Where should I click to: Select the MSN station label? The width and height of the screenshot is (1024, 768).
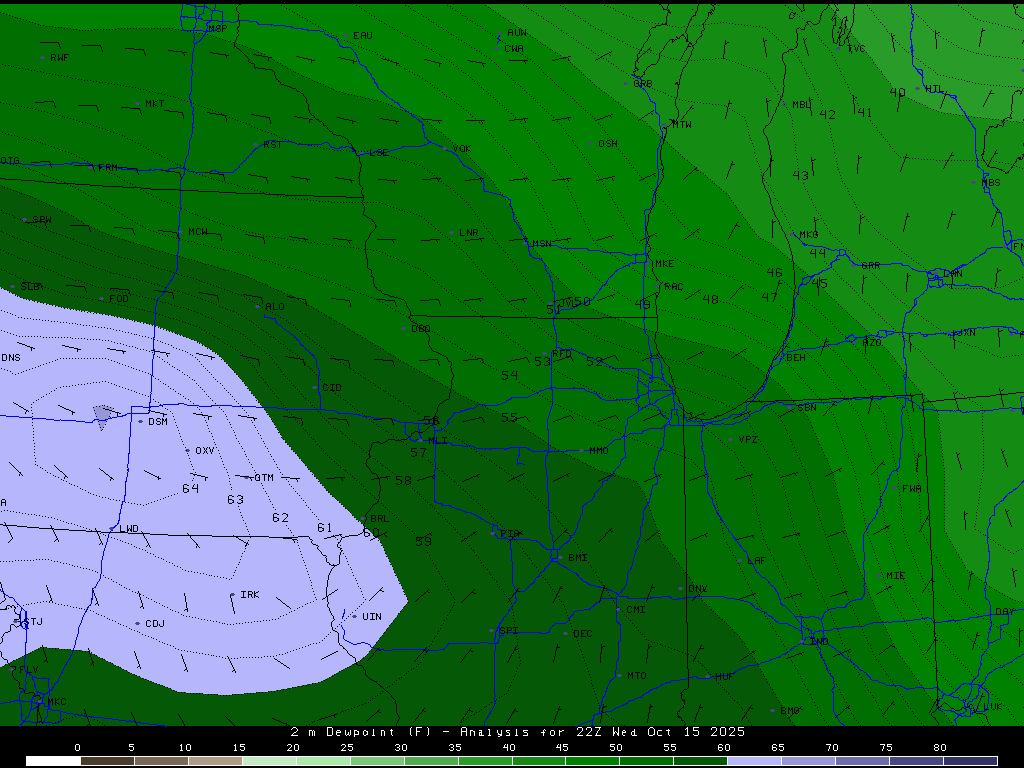pyautogui.click(x=541, y=244)
